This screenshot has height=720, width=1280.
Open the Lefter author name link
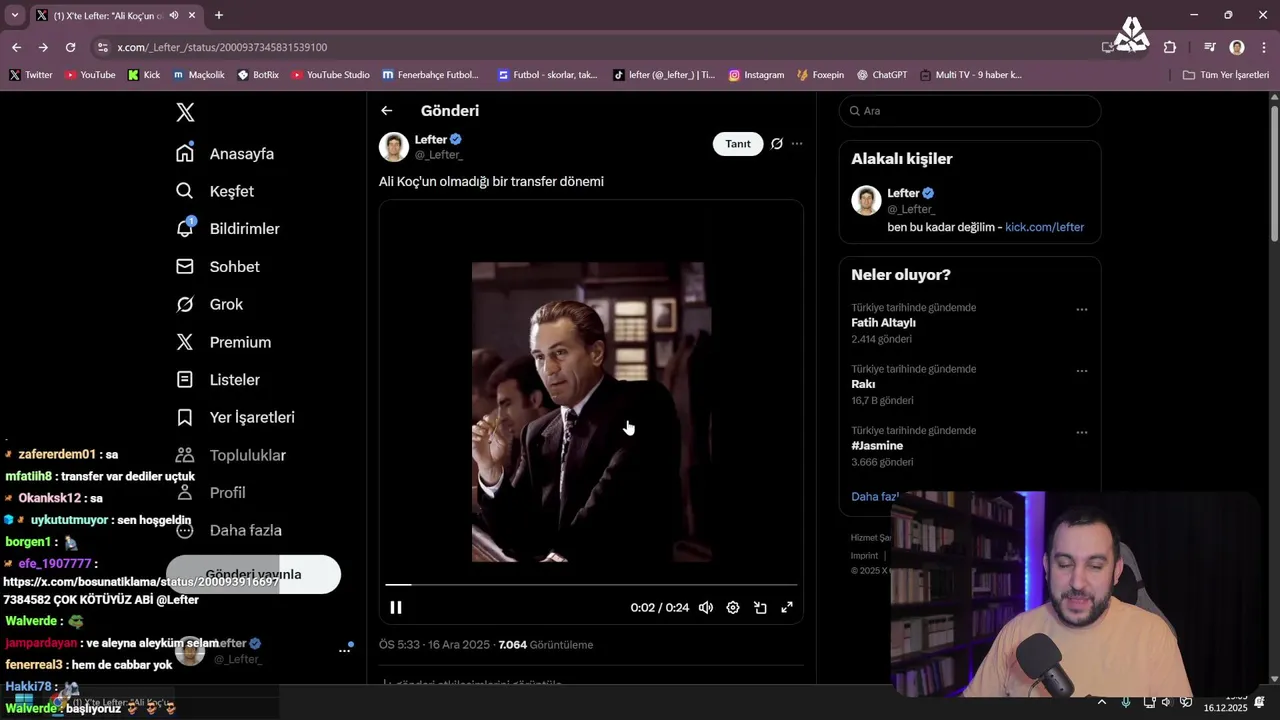coord(431,140)
